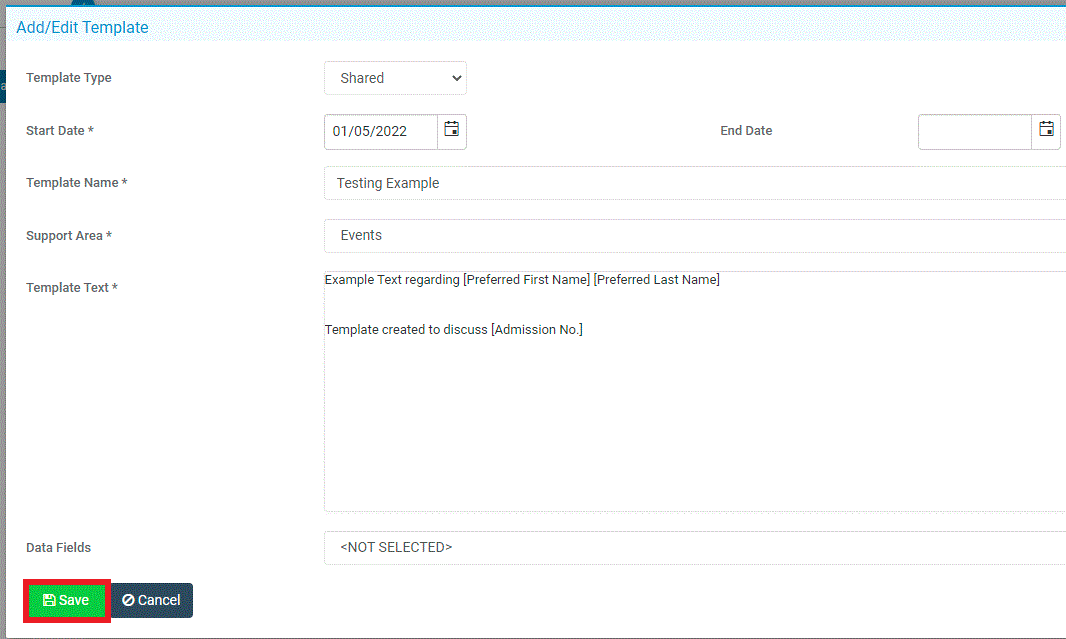Open the Template Type dropdown showing Shared
The width and height of the screenshot is (1066, 639).
point(395,77)
